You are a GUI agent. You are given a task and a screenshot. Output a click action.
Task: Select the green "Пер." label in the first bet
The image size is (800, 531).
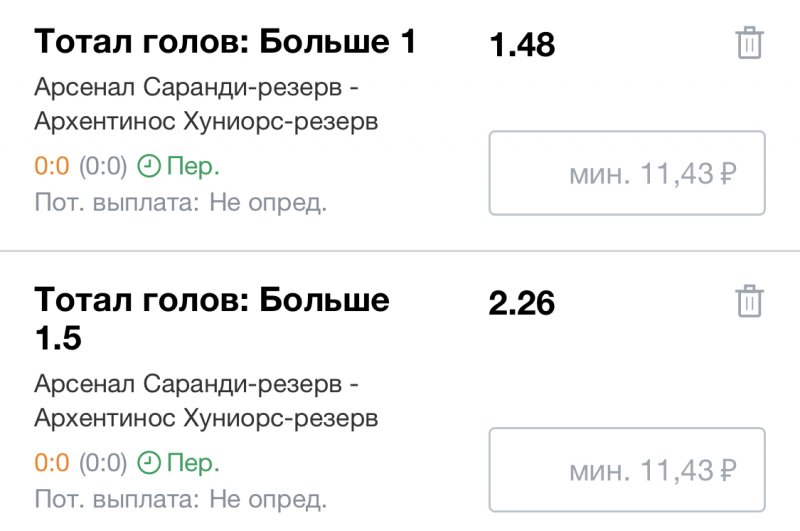coord(192,165)
